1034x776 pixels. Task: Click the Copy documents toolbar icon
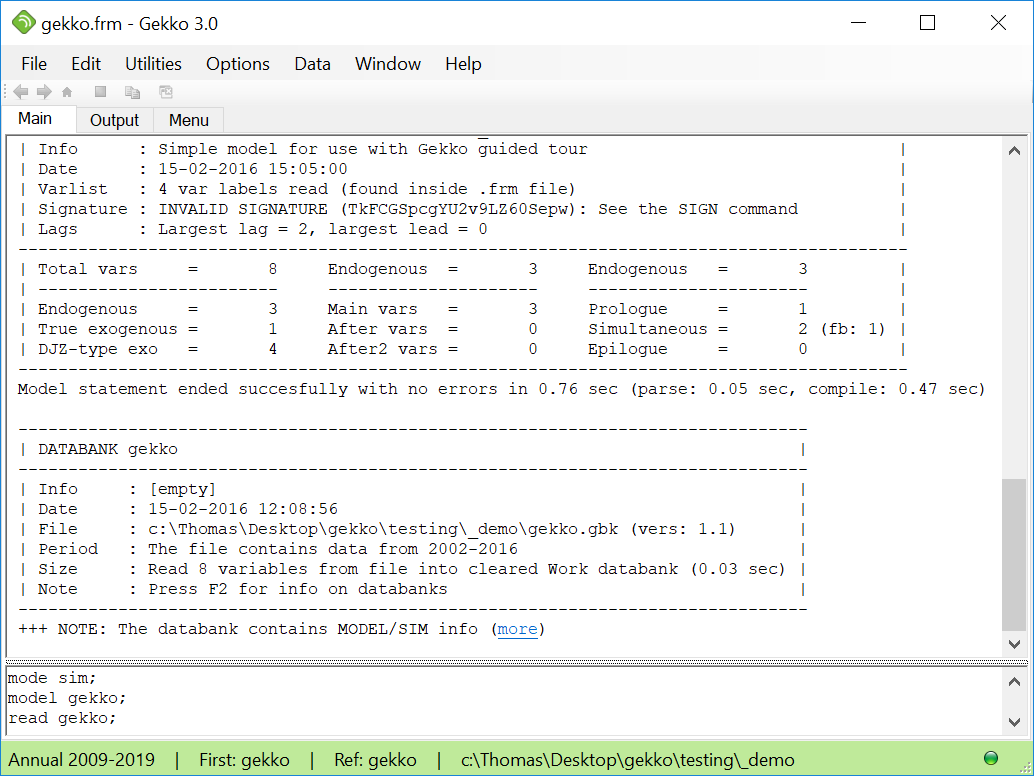[131, 91]
